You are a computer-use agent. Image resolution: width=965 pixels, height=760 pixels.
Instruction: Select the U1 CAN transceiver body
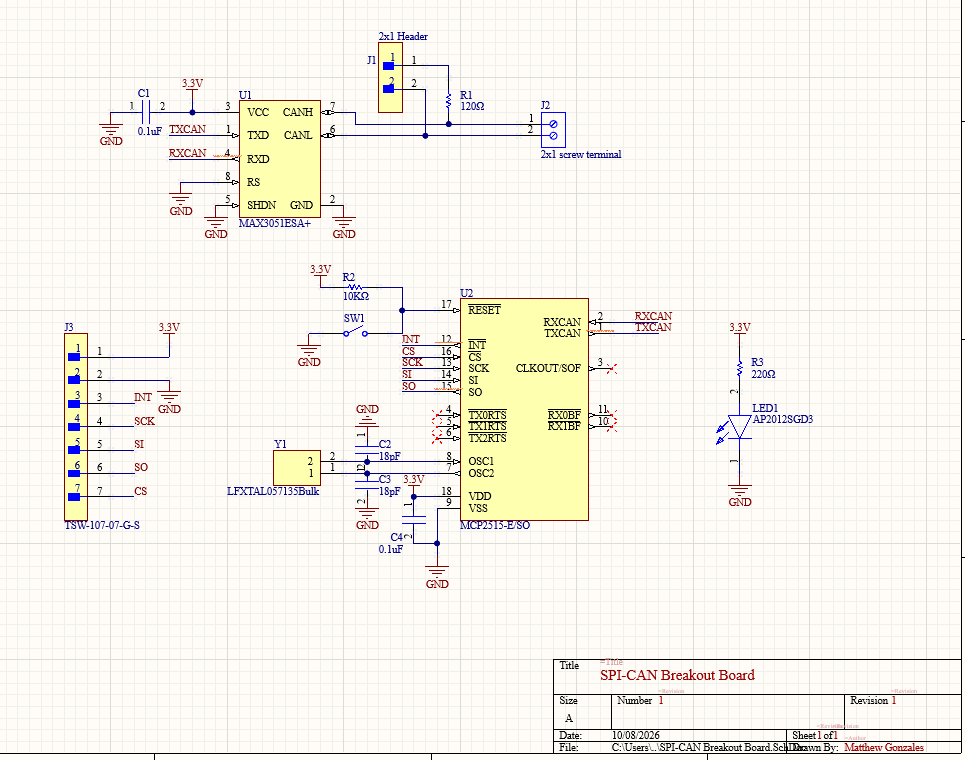tap(280, 159)
